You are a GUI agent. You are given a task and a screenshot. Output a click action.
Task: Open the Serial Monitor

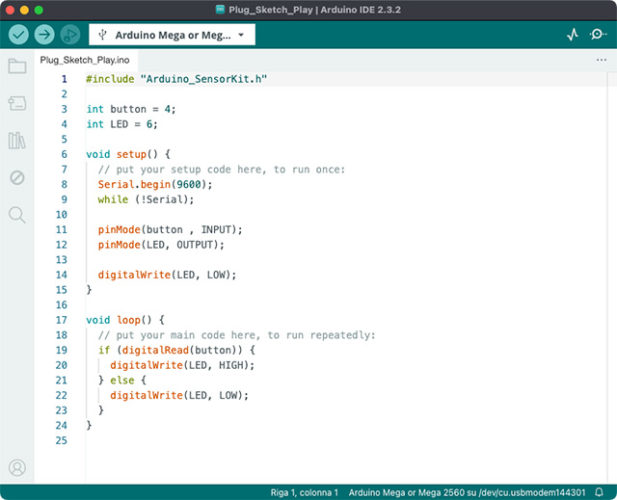[x=597, y=34]
